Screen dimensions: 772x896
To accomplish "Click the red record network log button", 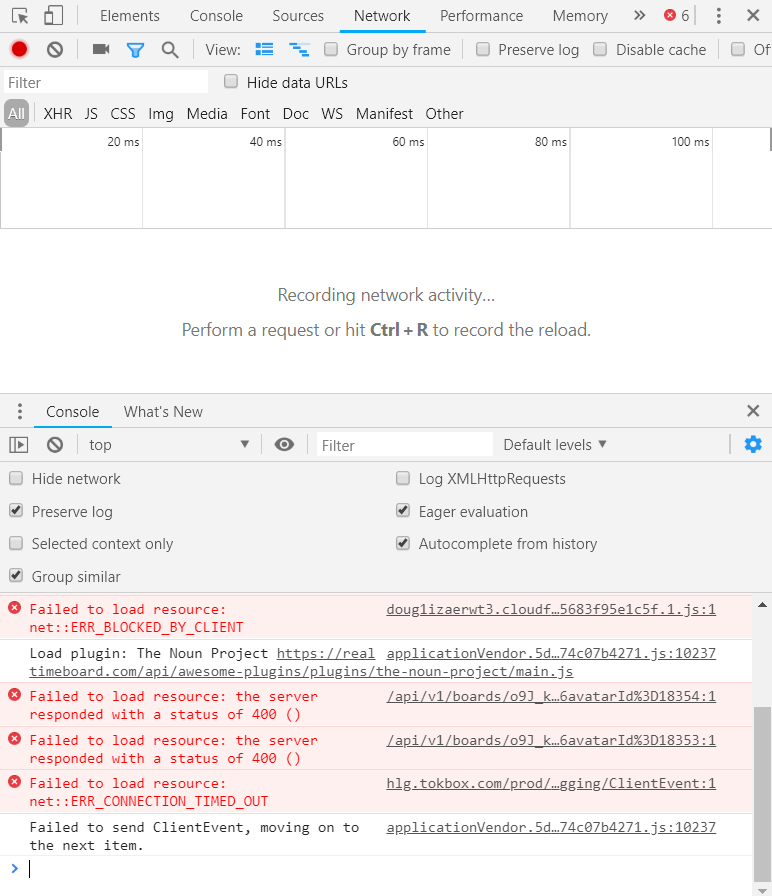I will (x=19, y=49).
